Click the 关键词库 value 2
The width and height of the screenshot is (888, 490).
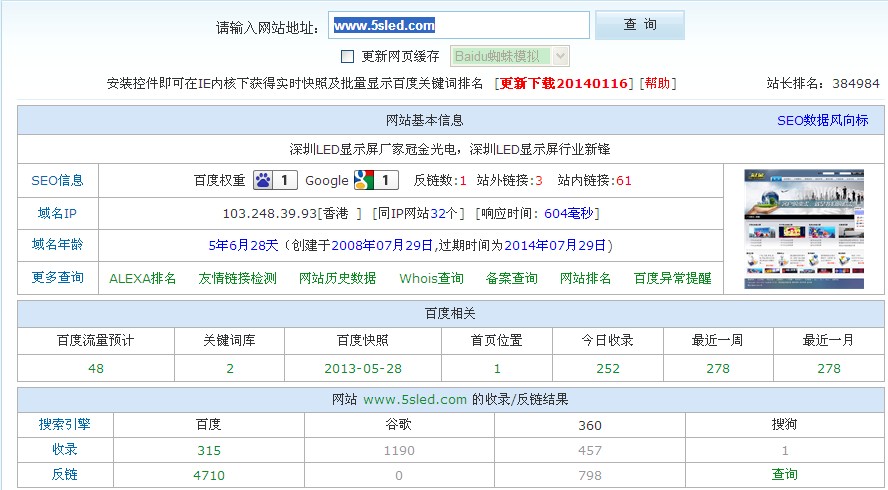click(230, 368)
